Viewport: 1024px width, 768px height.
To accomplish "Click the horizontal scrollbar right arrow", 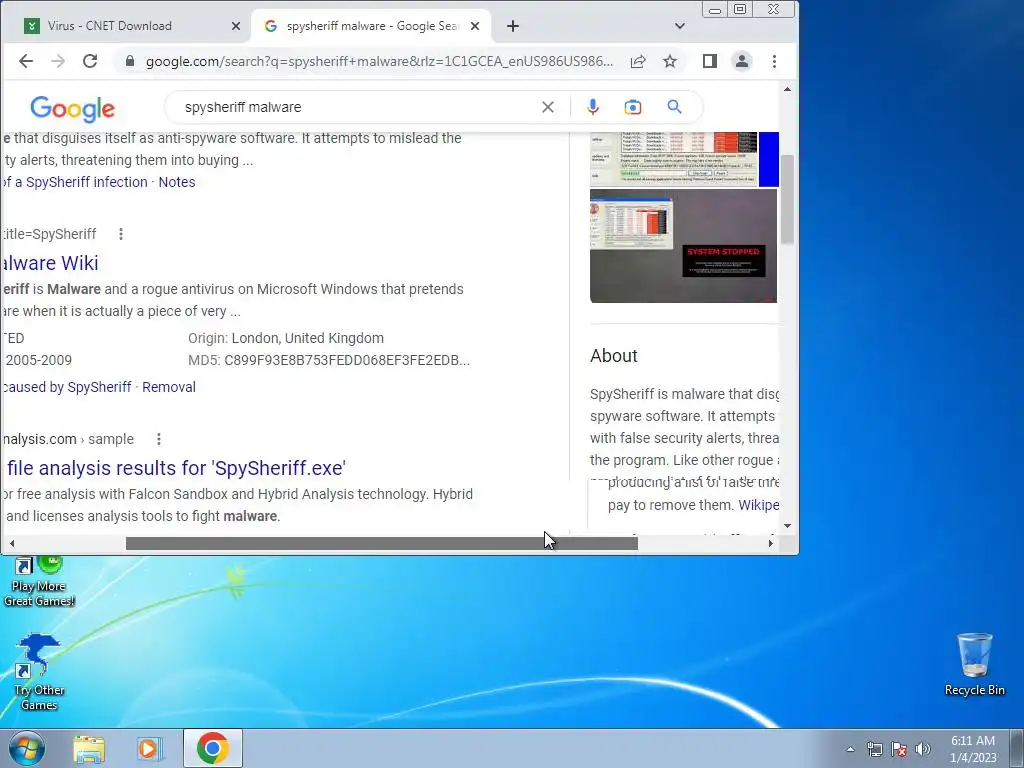I will tap(771, 543).
